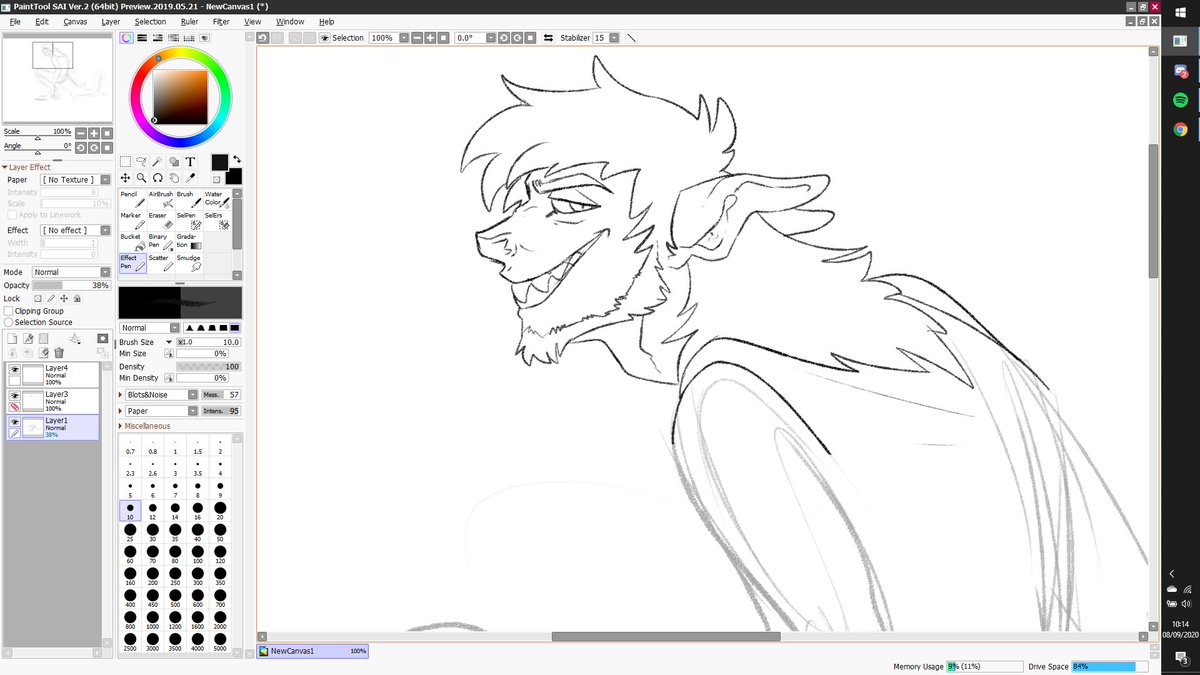Select the Binary Pen tool

pos(160,242)
